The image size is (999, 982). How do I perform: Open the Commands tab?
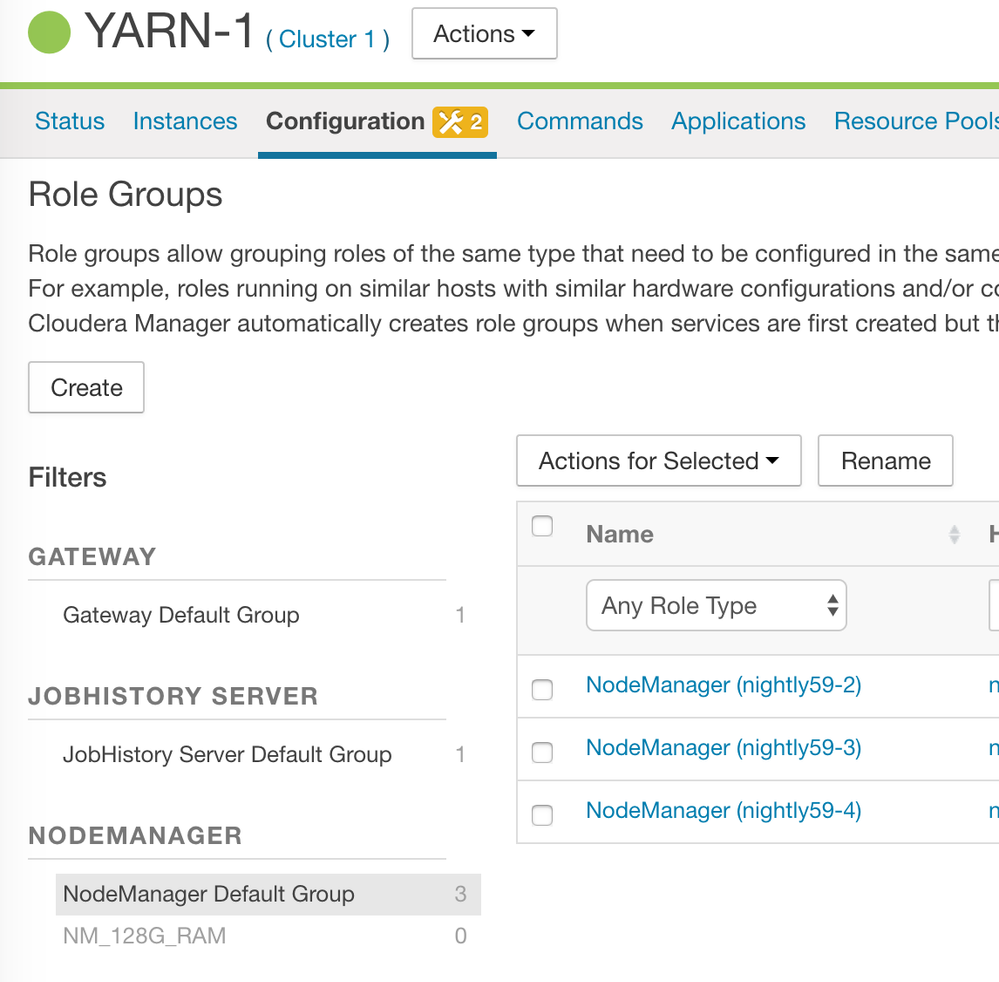(x=580, y=122)
